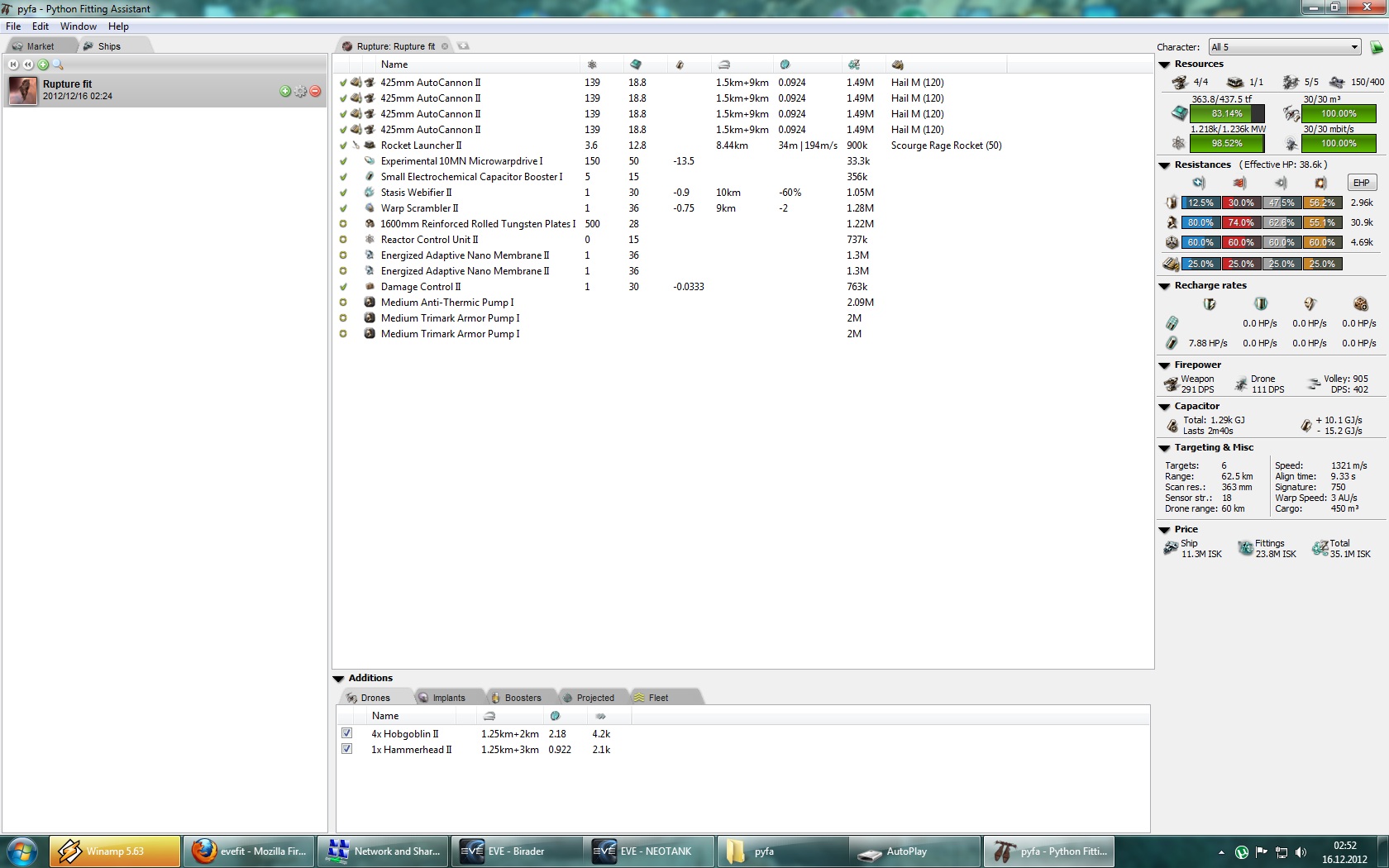The width and height of the screenshot is (1389, 868).
Task: Copy Rupture fit with its green plus icon
Action: pyautogui.click(x=285, y=91)
